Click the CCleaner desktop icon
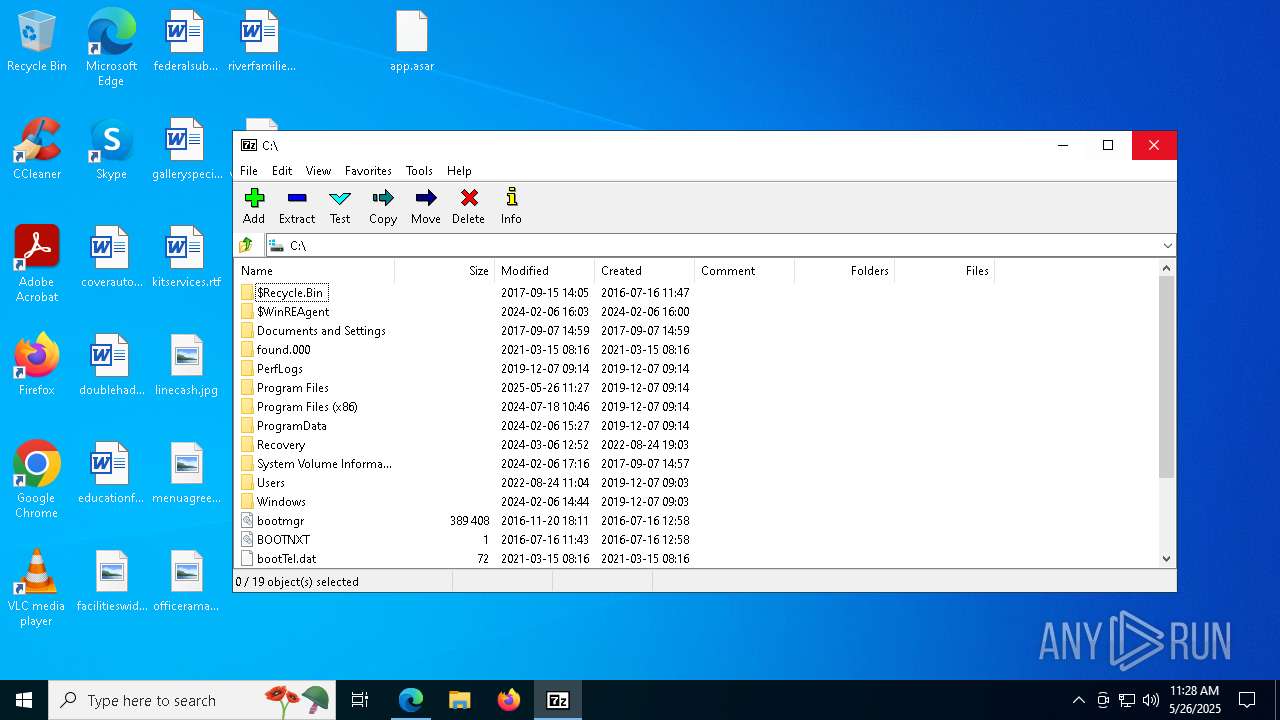This screenshot has height=720, width=1280. tap(37, 150)
